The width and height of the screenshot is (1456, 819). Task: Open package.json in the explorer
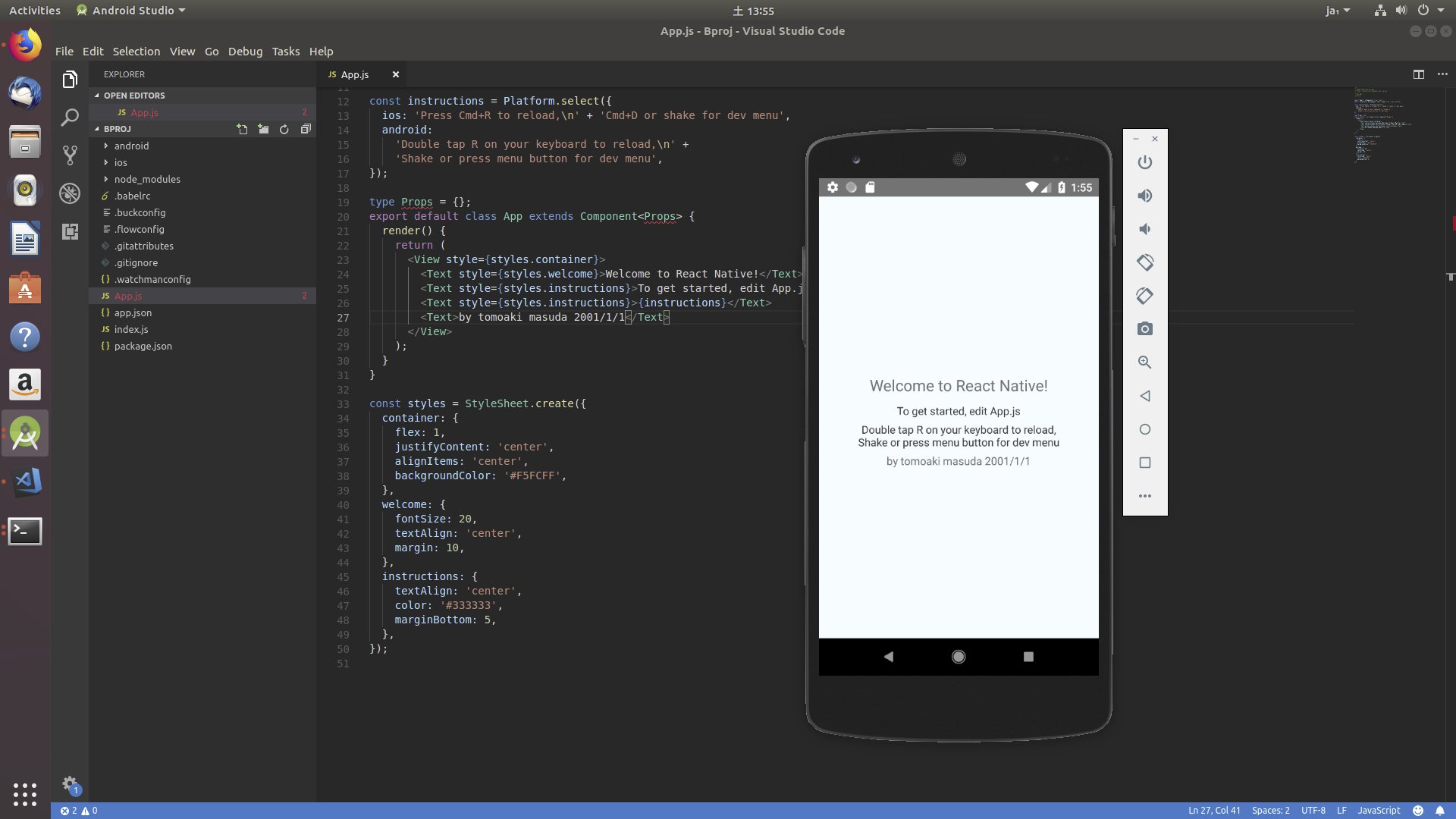(143, 346)
